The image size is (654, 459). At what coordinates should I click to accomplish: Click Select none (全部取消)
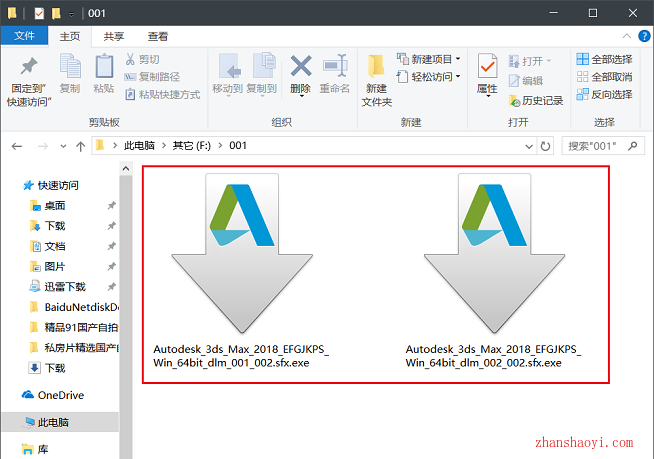point(604,77)
